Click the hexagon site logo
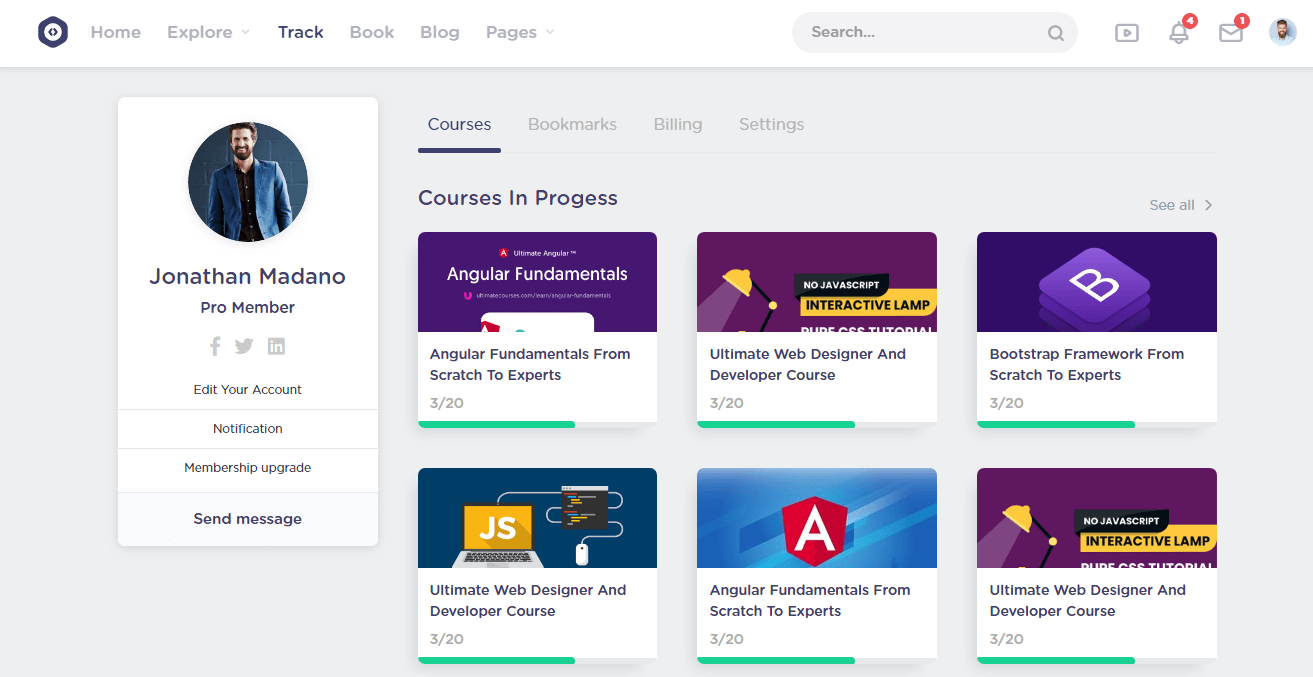Screen dimensions: 1313x677 click(x=53, y=32)
